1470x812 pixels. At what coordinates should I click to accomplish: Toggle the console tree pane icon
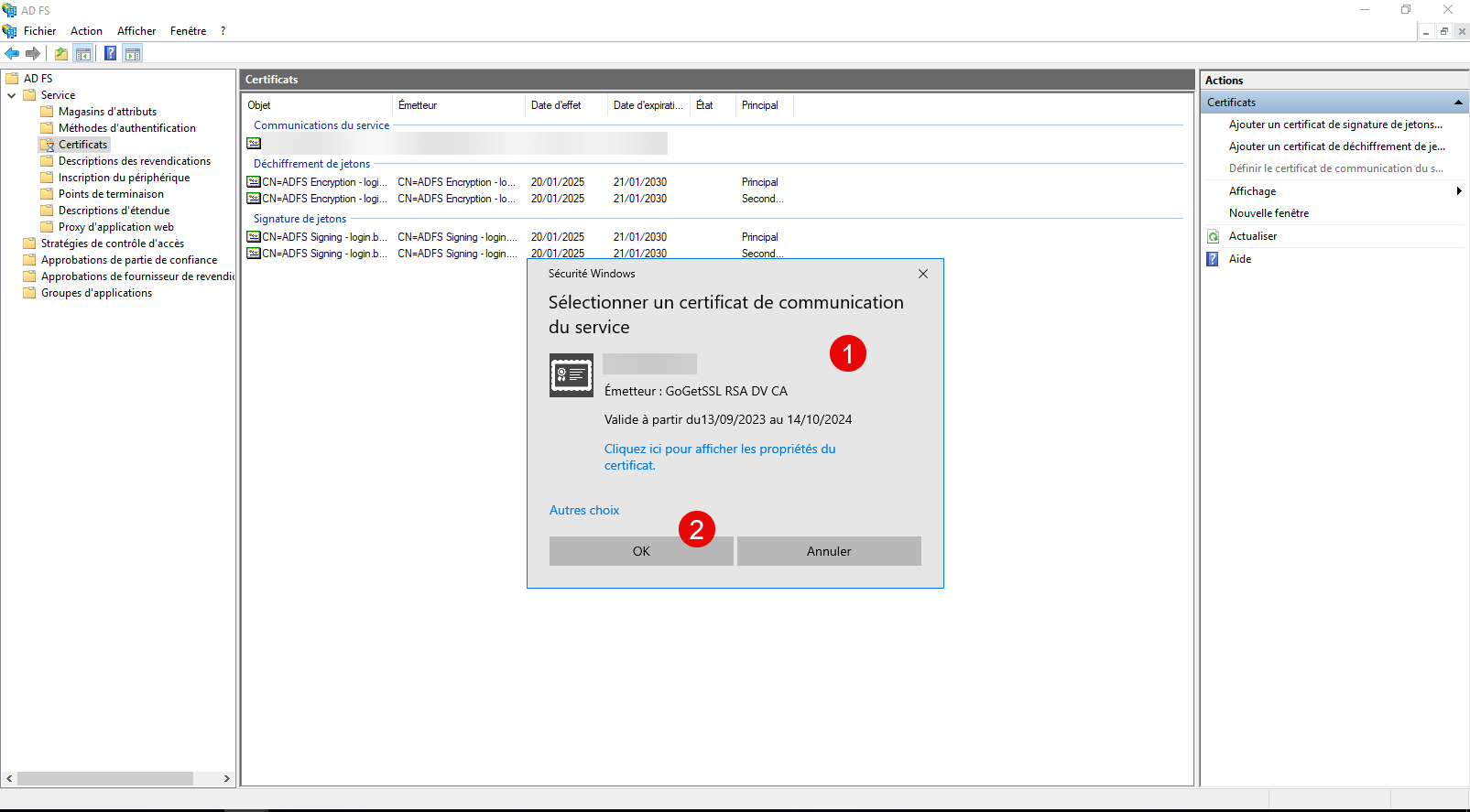(x=83, y=53)
